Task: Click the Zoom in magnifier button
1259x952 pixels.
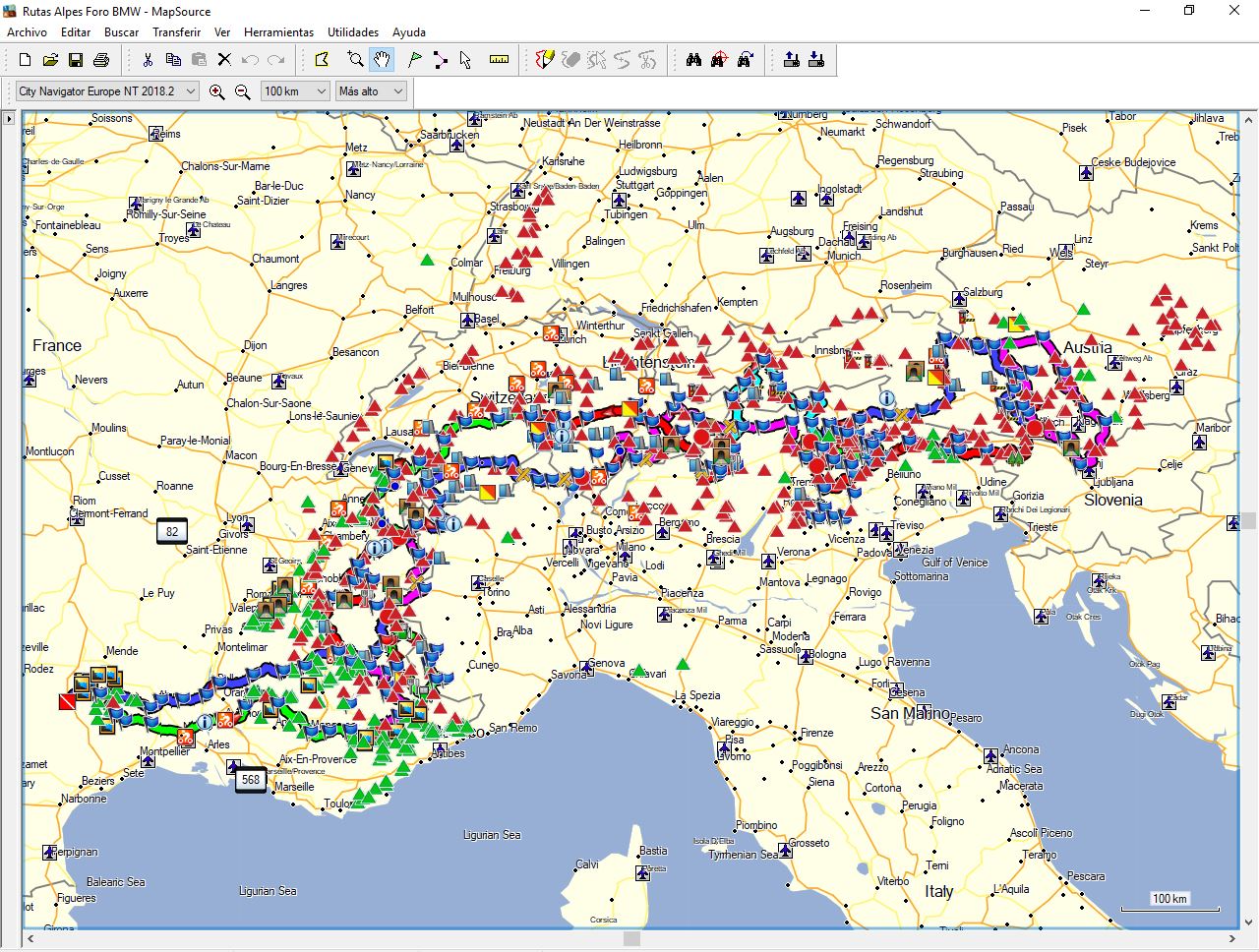Action: click(x=217, y=91)
